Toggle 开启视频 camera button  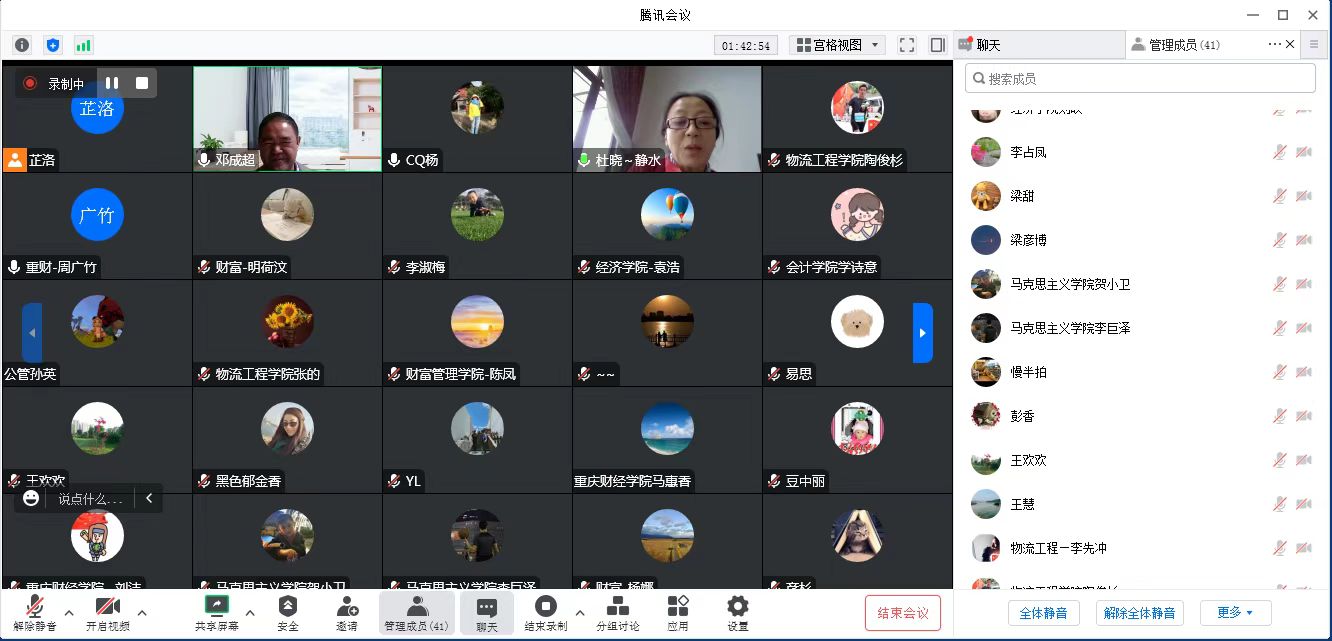point(107,612)
